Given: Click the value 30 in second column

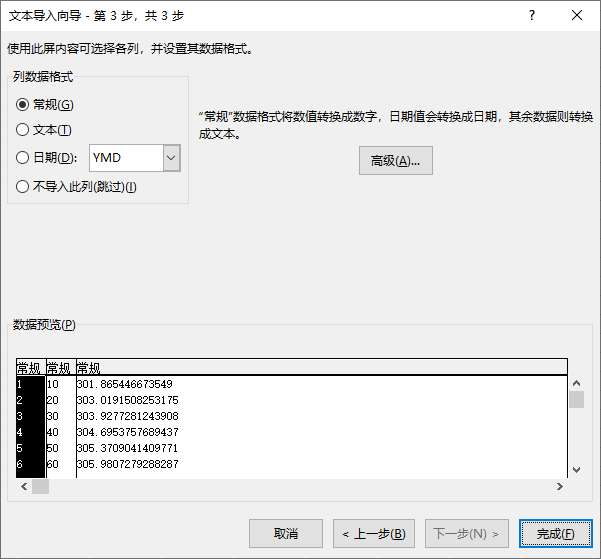Looking at the screenshot, I should (53, 416).
